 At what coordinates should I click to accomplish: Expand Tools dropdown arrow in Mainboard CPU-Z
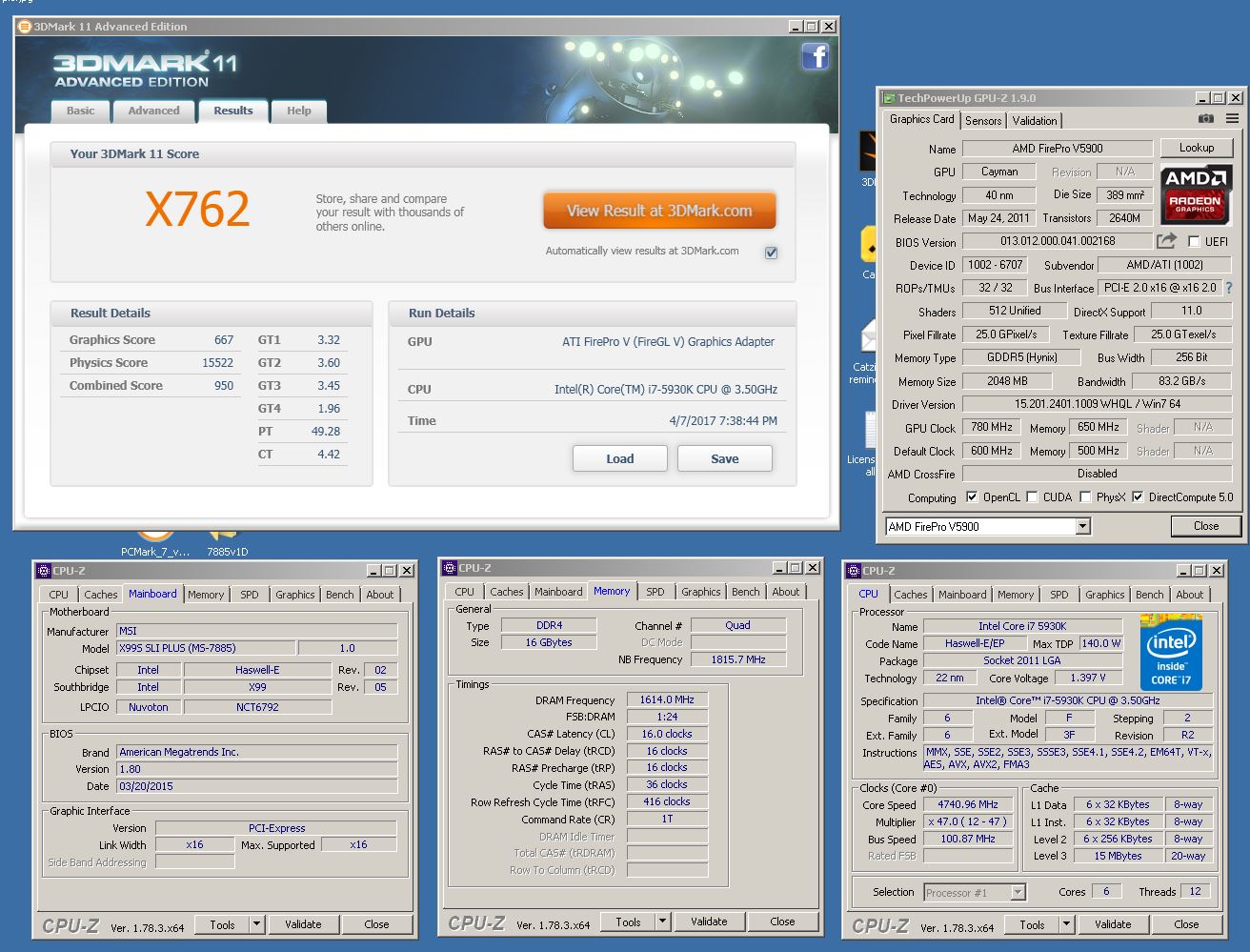coord(256,923)
